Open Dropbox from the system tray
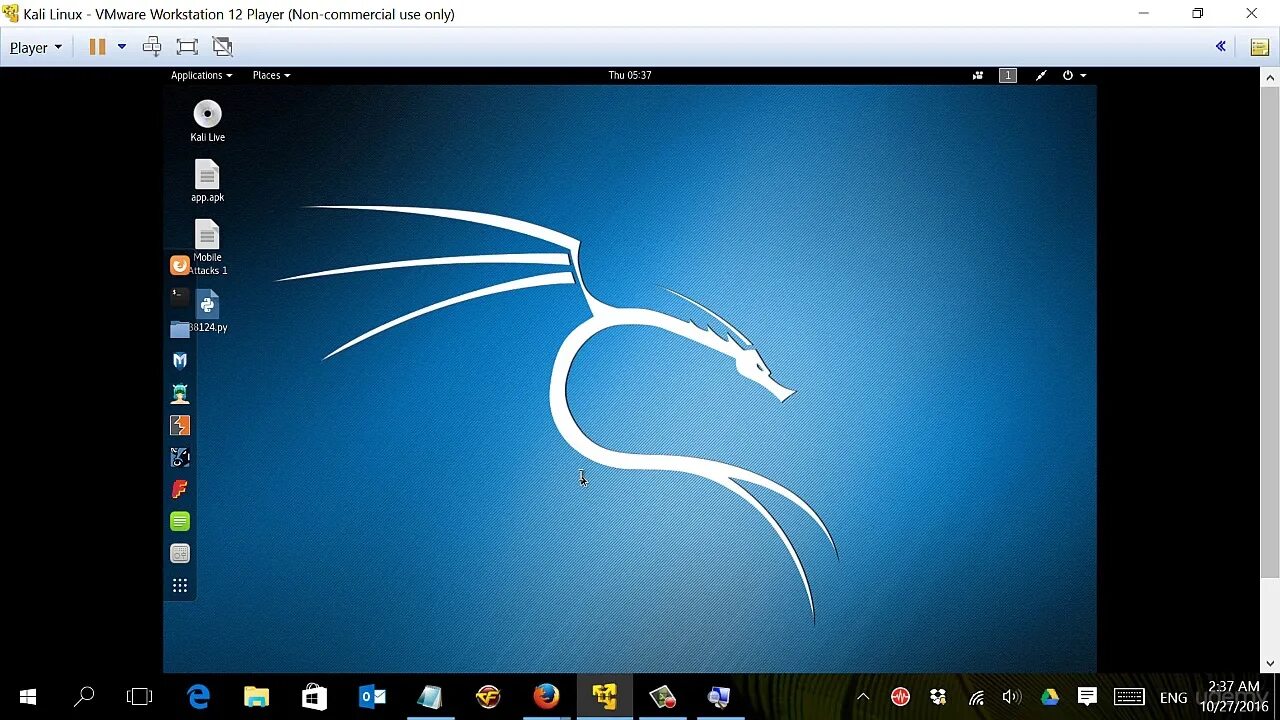Image resolution: width=1280 pixels, height=720 pixels. [938, 697]
